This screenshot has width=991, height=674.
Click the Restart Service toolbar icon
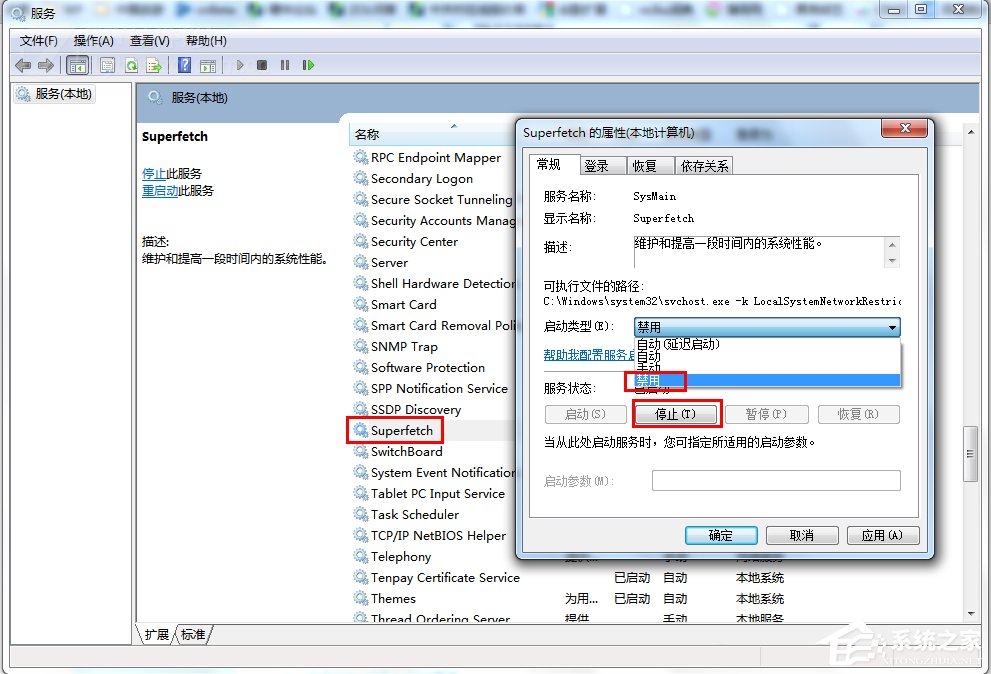[310, 64]
